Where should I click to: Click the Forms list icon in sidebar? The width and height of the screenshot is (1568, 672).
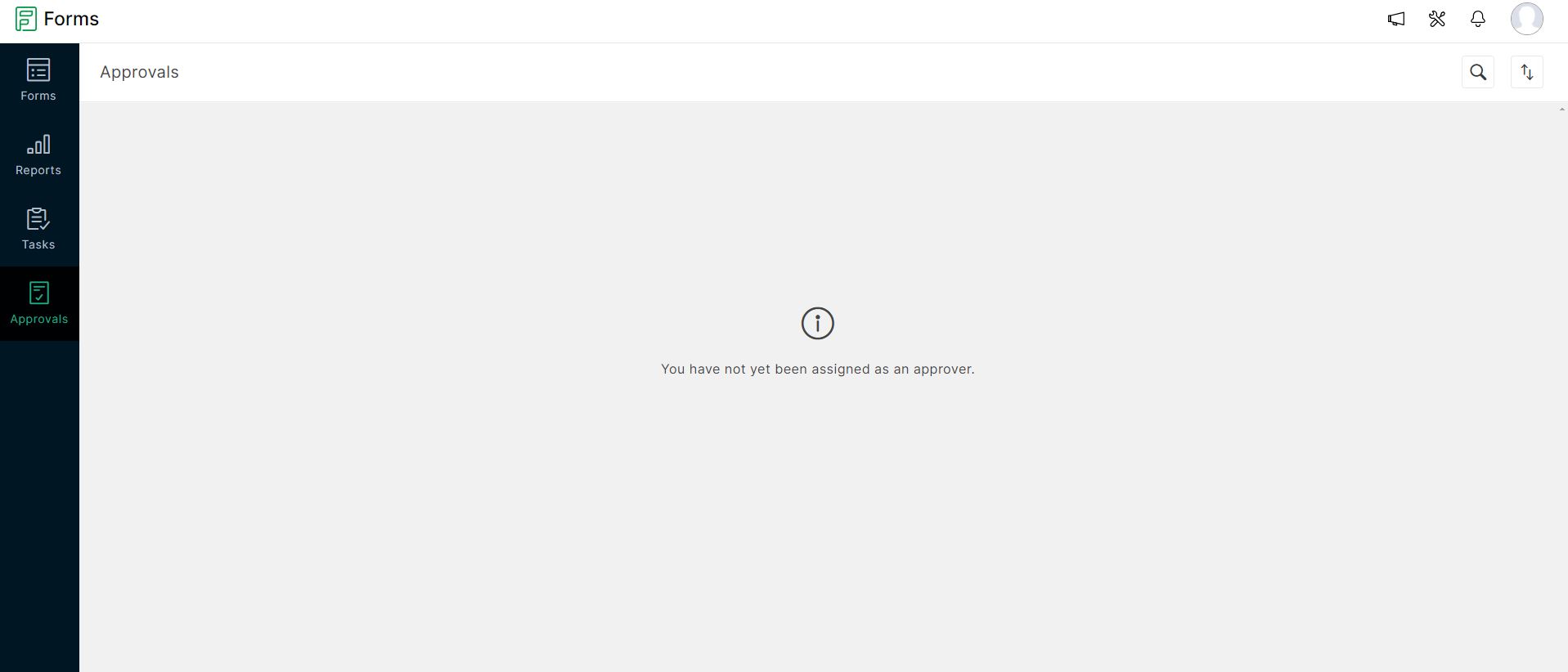38,70
